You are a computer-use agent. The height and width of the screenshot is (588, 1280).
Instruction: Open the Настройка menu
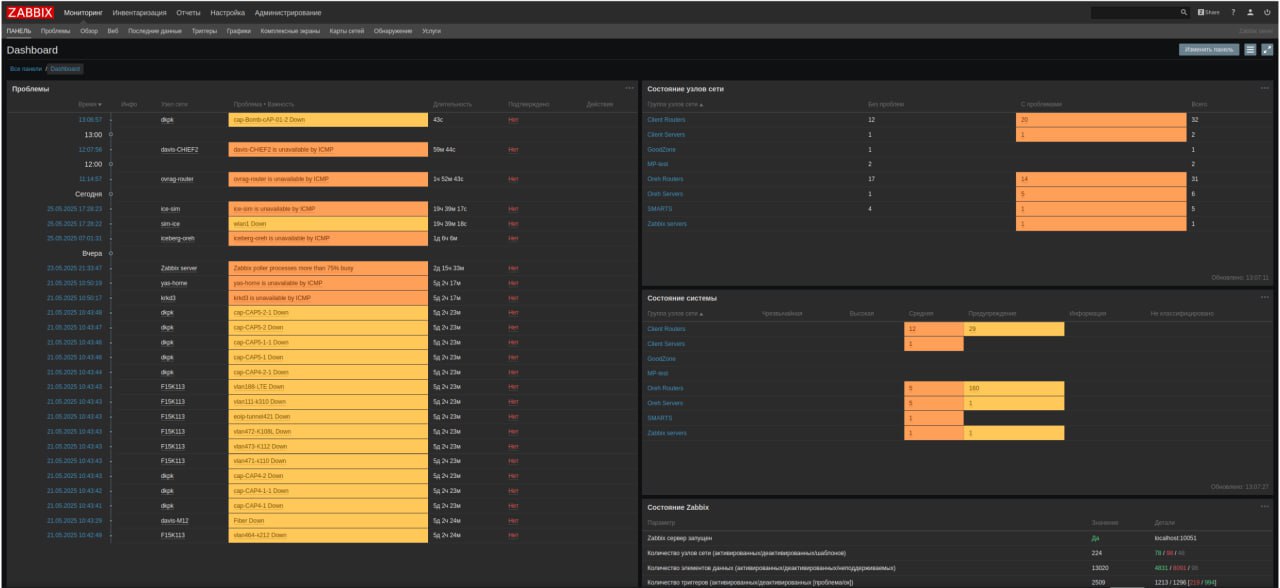pyautogui.click(x=228, y=12)
